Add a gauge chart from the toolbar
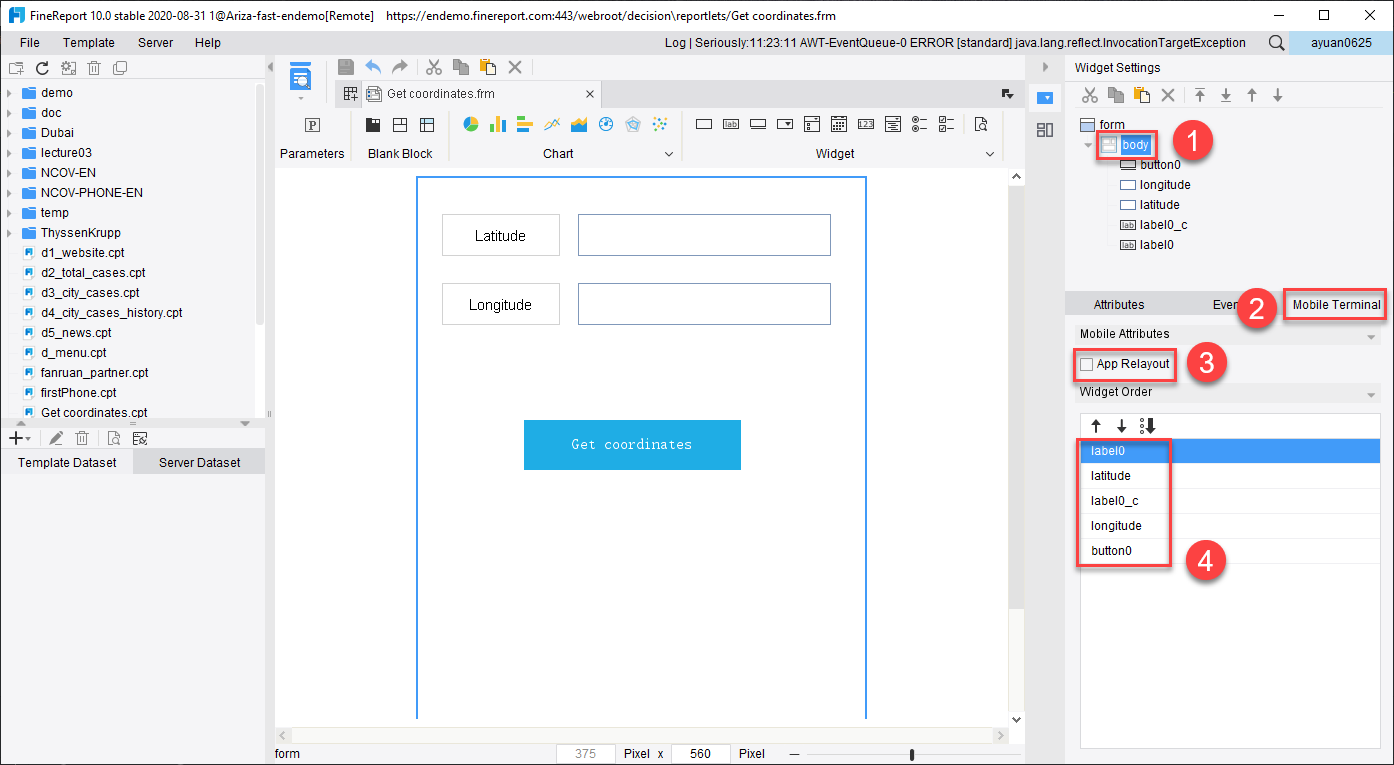 (x=606, y=124)
